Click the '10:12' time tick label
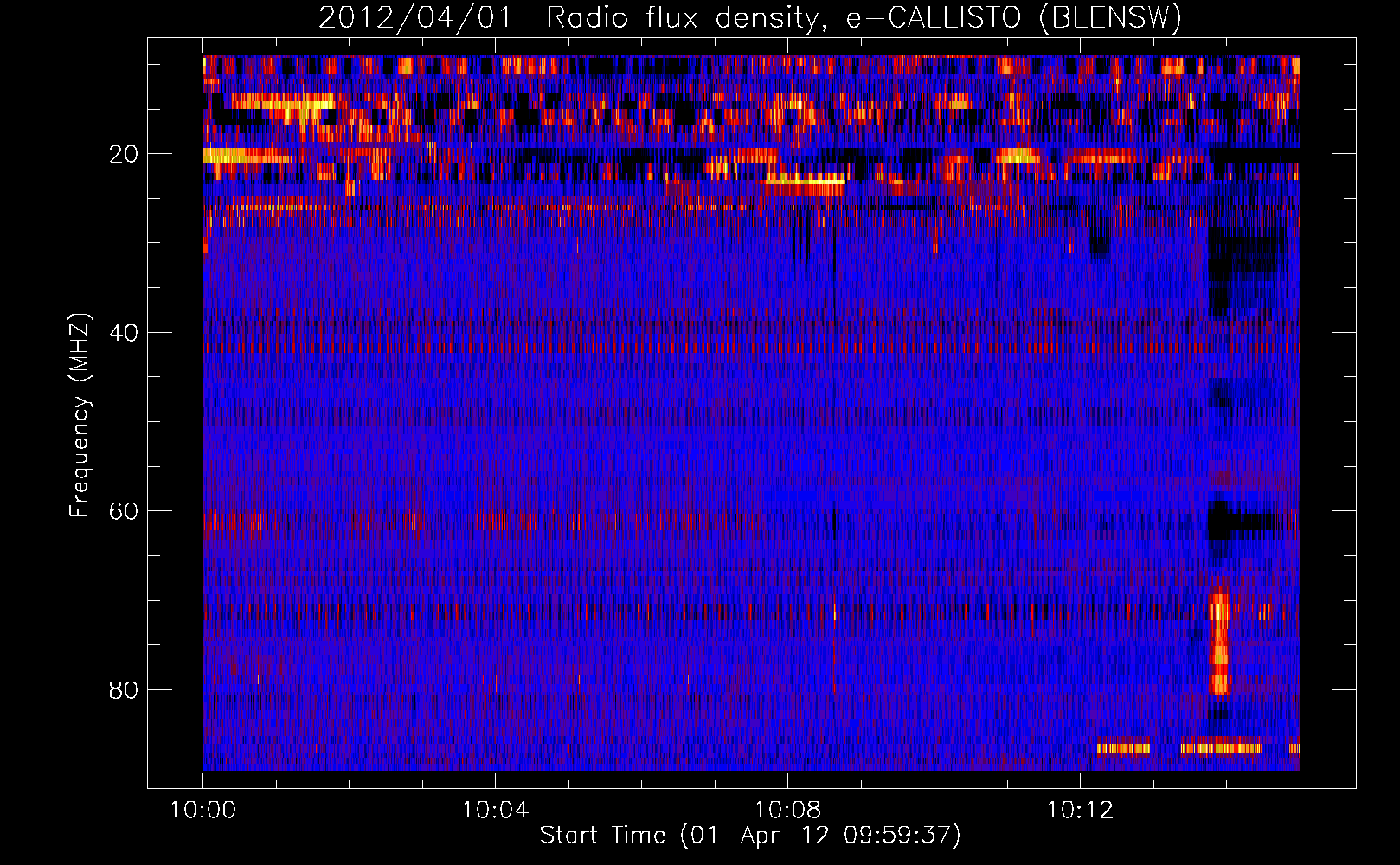This screenshot has width=1400, height=865. (1080, 810)
